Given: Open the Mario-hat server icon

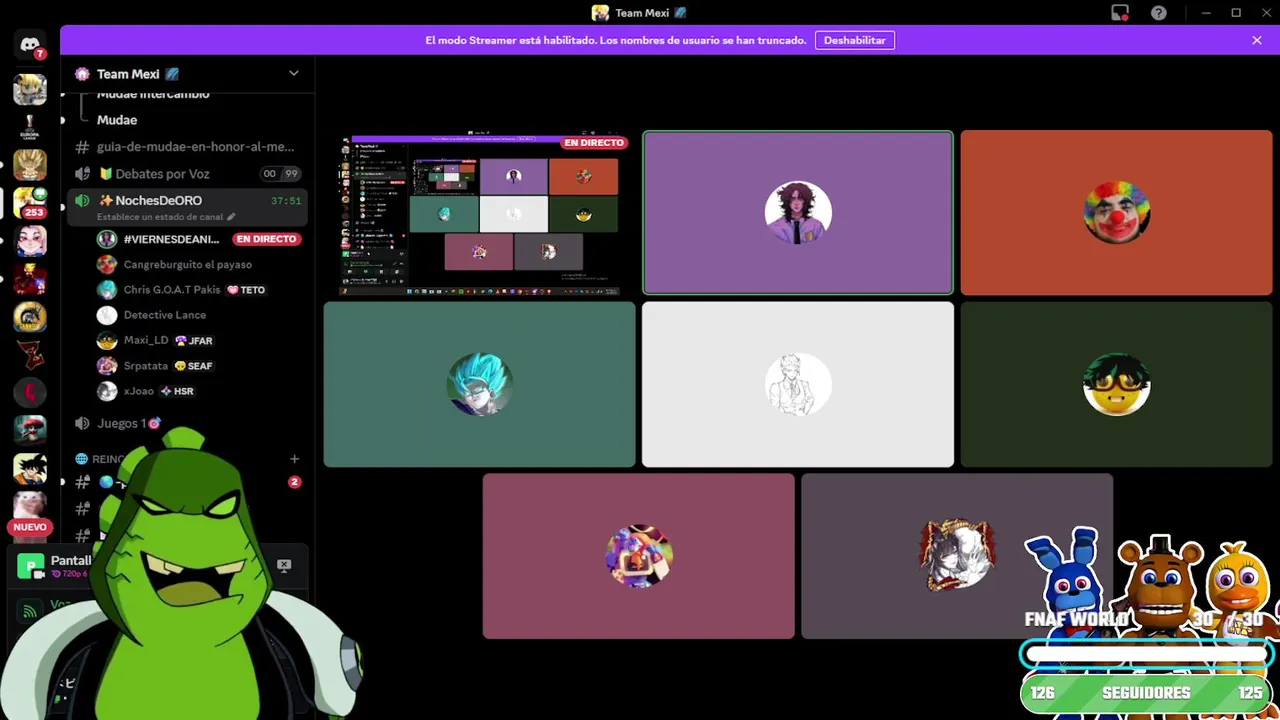Looking at the screenshot, I should (x=30, y=430).
